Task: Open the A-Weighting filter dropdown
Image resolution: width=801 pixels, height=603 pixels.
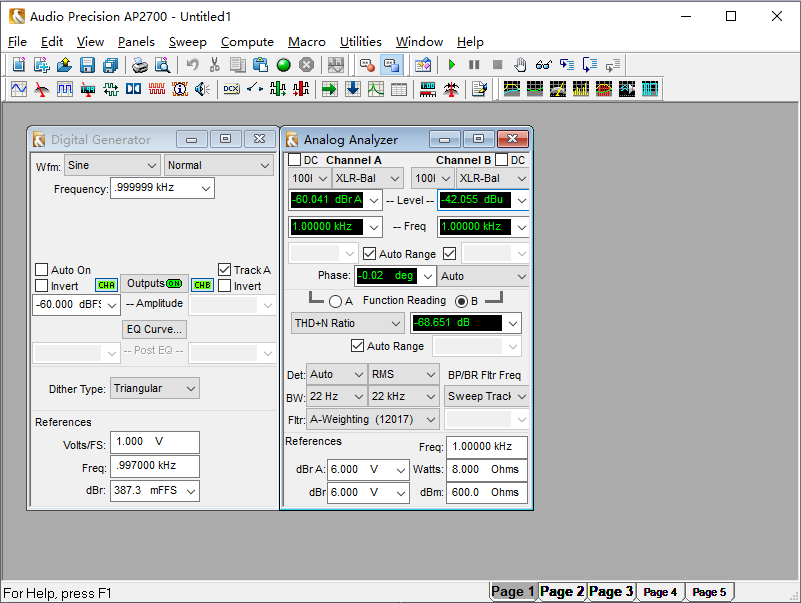Action: coord(373,420)
